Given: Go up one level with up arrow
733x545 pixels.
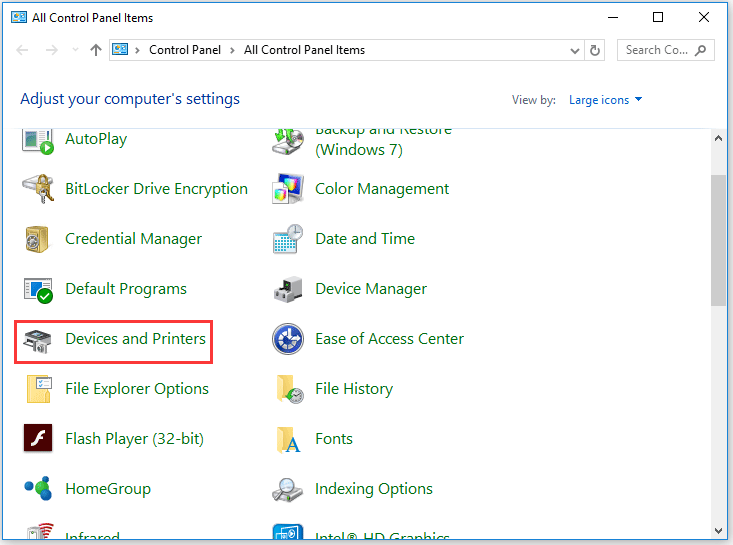Looking at the screenshot, I should pyautogui.click(x=96, y=50).
